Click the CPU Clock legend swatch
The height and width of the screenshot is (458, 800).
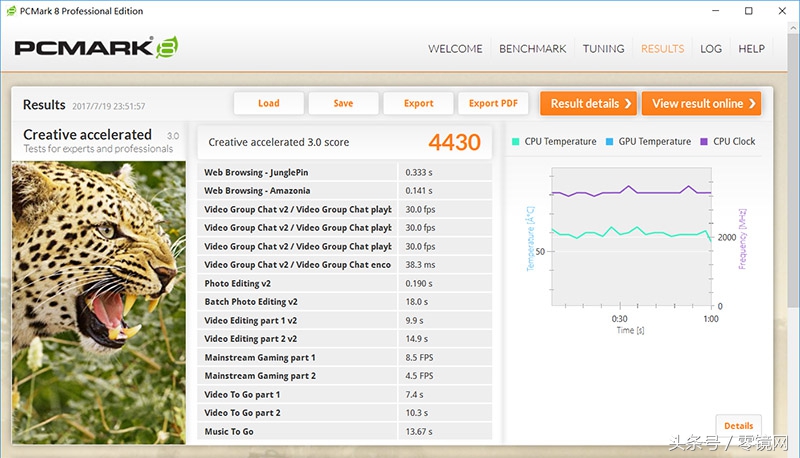pos(704,142)
